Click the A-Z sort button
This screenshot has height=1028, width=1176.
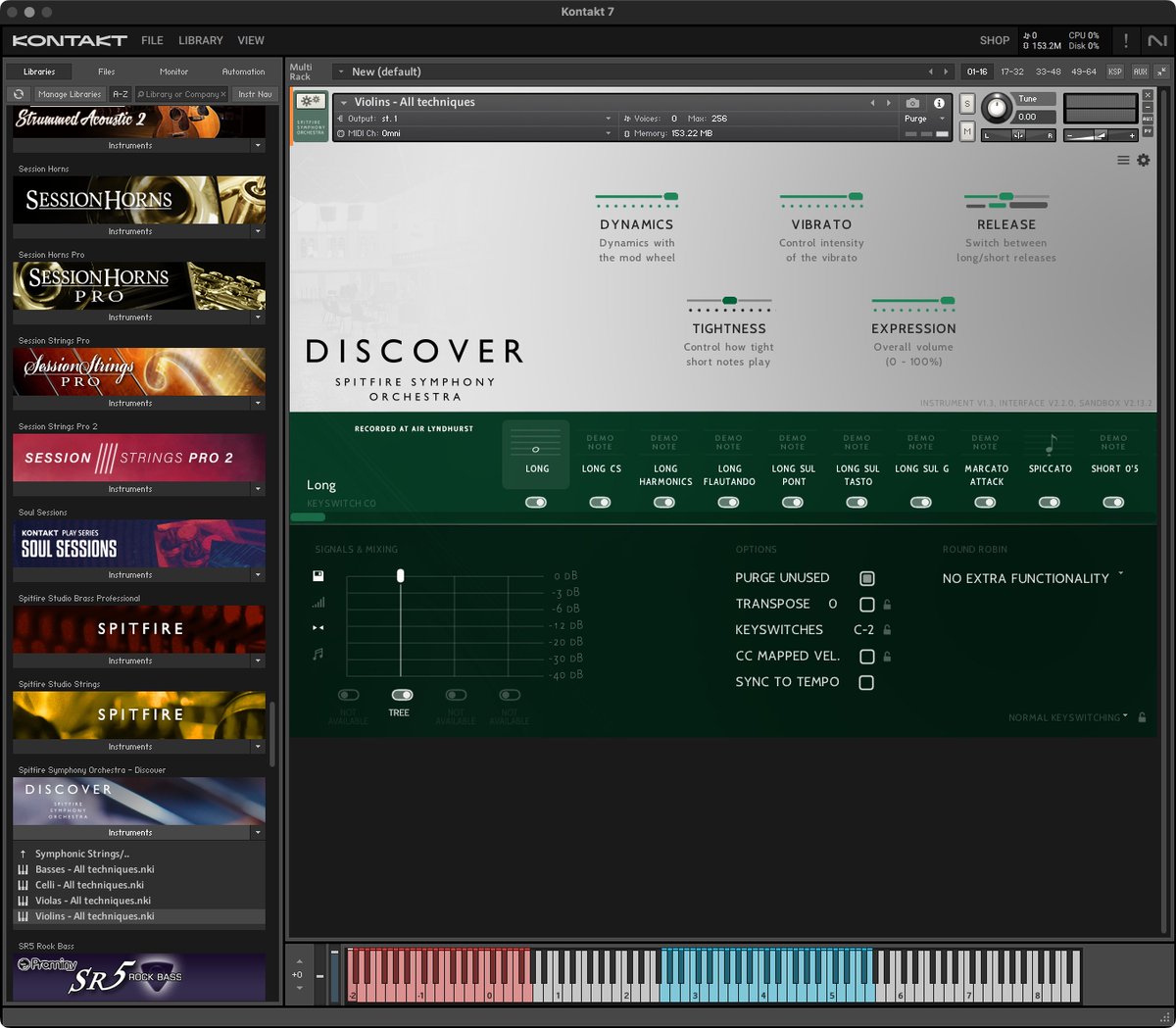click(x=120, y=94)
